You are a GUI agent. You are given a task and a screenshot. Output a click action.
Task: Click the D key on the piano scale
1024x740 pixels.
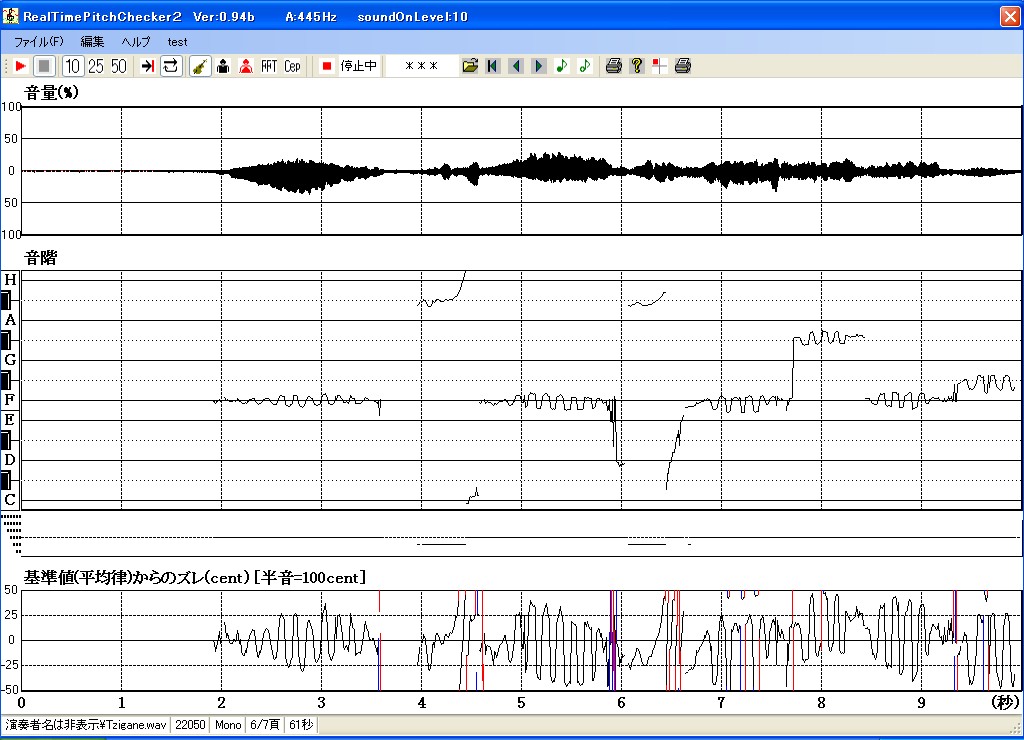tap(10, 460)
